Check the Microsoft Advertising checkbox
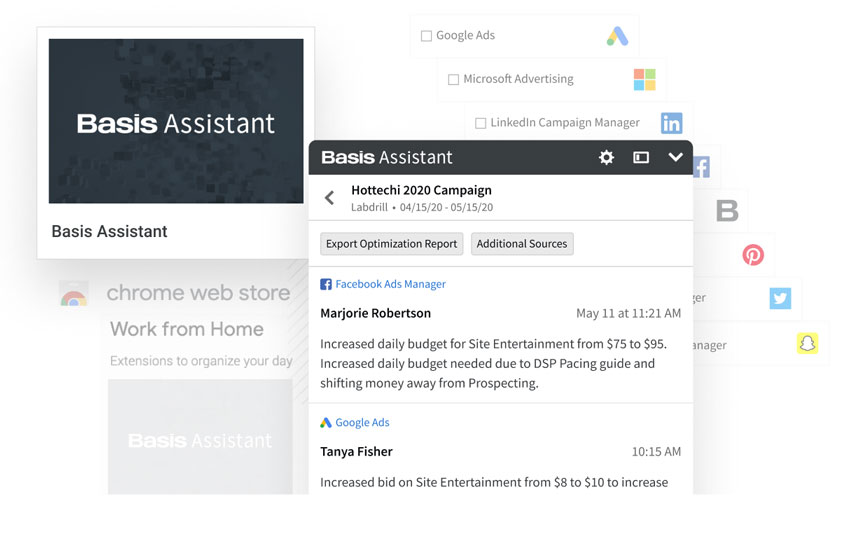The image size is (857, 535). [x=453, y=80]
